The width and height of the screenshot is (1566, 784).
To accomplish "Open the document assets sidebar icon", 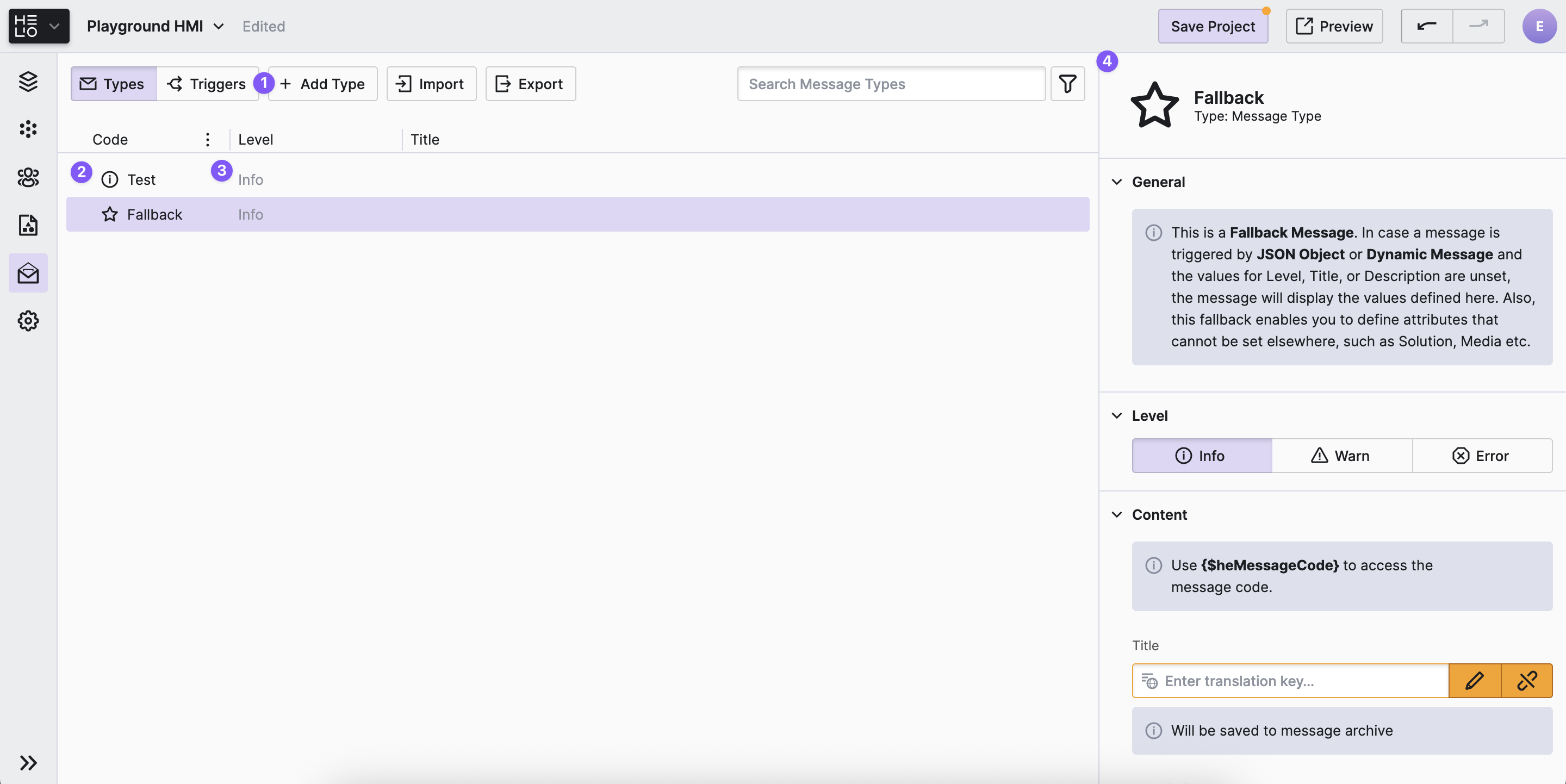I will [x=28, y=225].
